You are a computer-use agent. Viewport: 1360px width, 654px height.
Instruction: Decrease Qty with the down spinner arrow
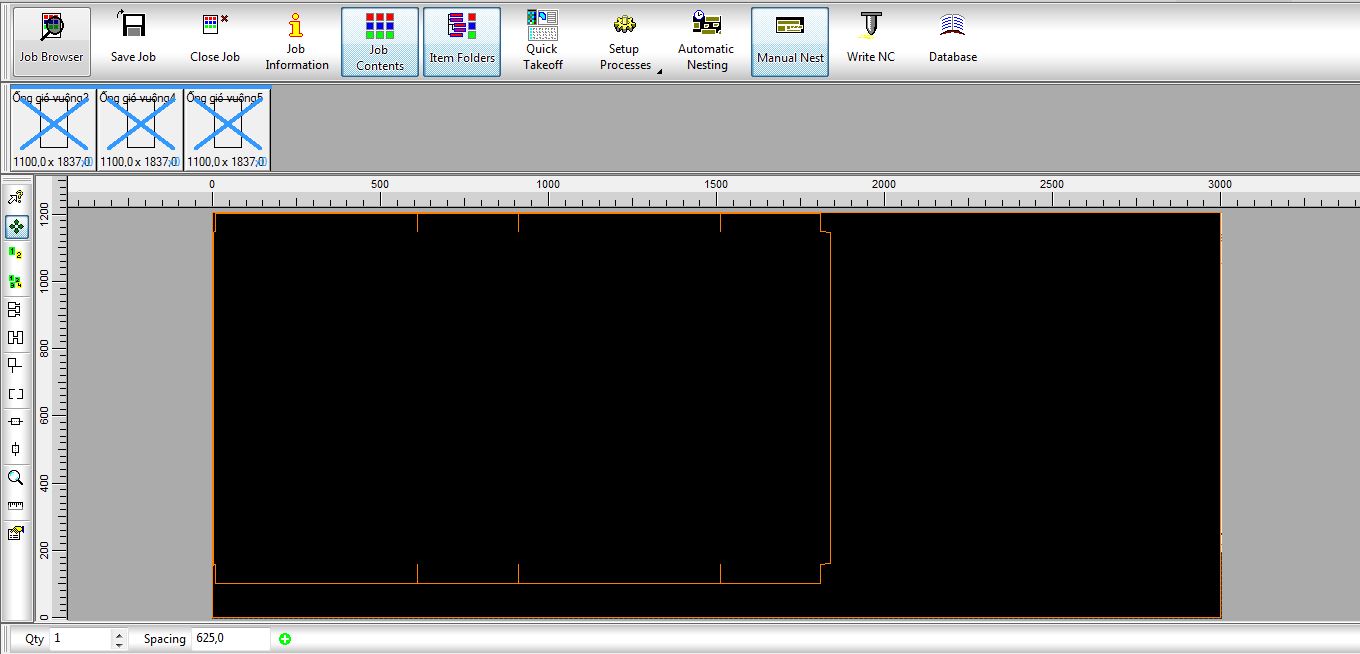[120, 645]
